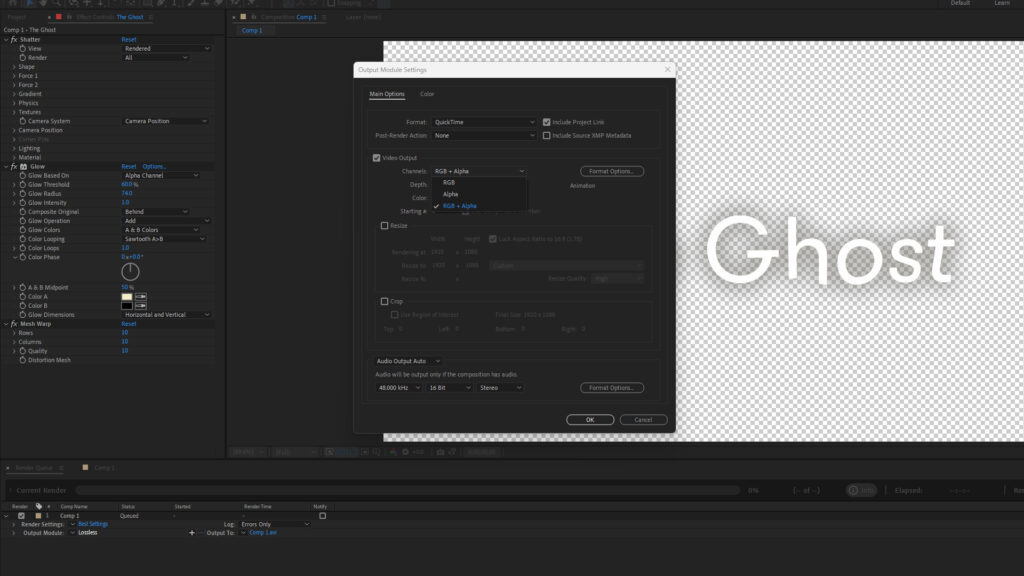Image resolution: width=1024 pixels, height=576 pixels.
Task: Click OK to confirm Output Module Settings
Action: pyautogui.click(x=590, y=419)
